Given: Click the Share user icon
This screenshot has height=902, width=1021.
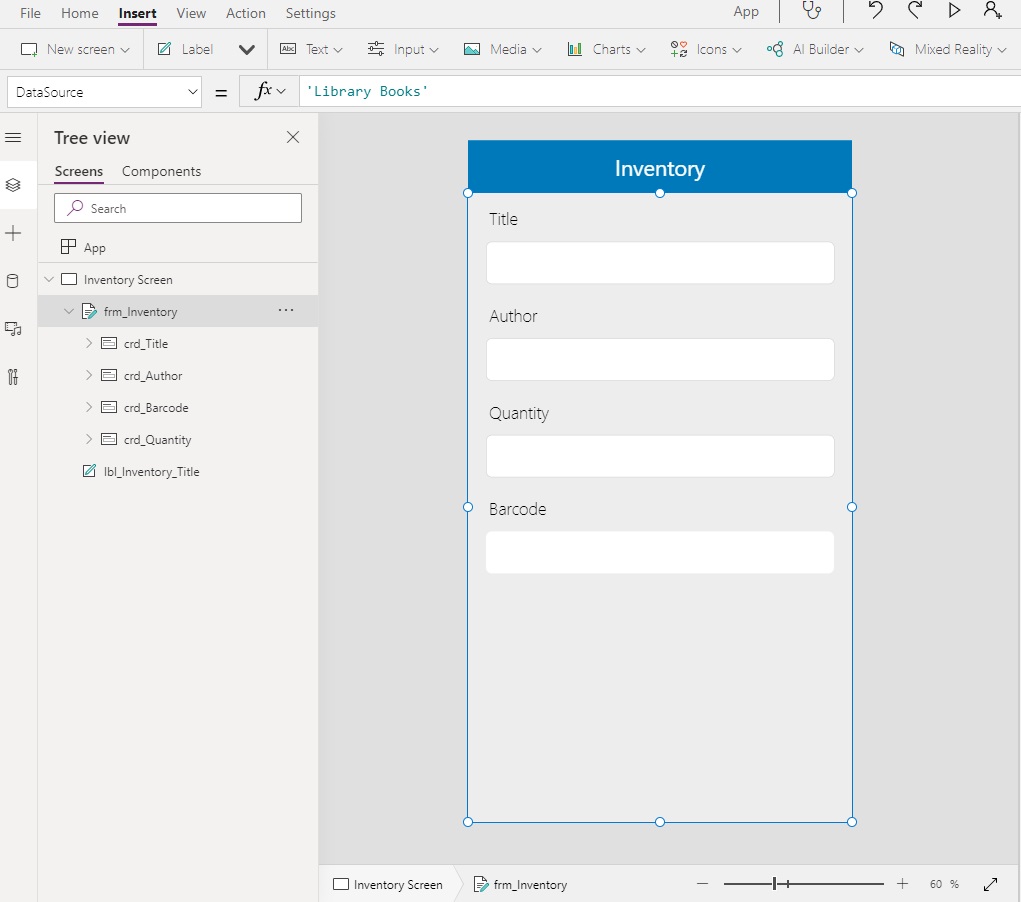Looking at the screenshot, I should click(991, 11).
